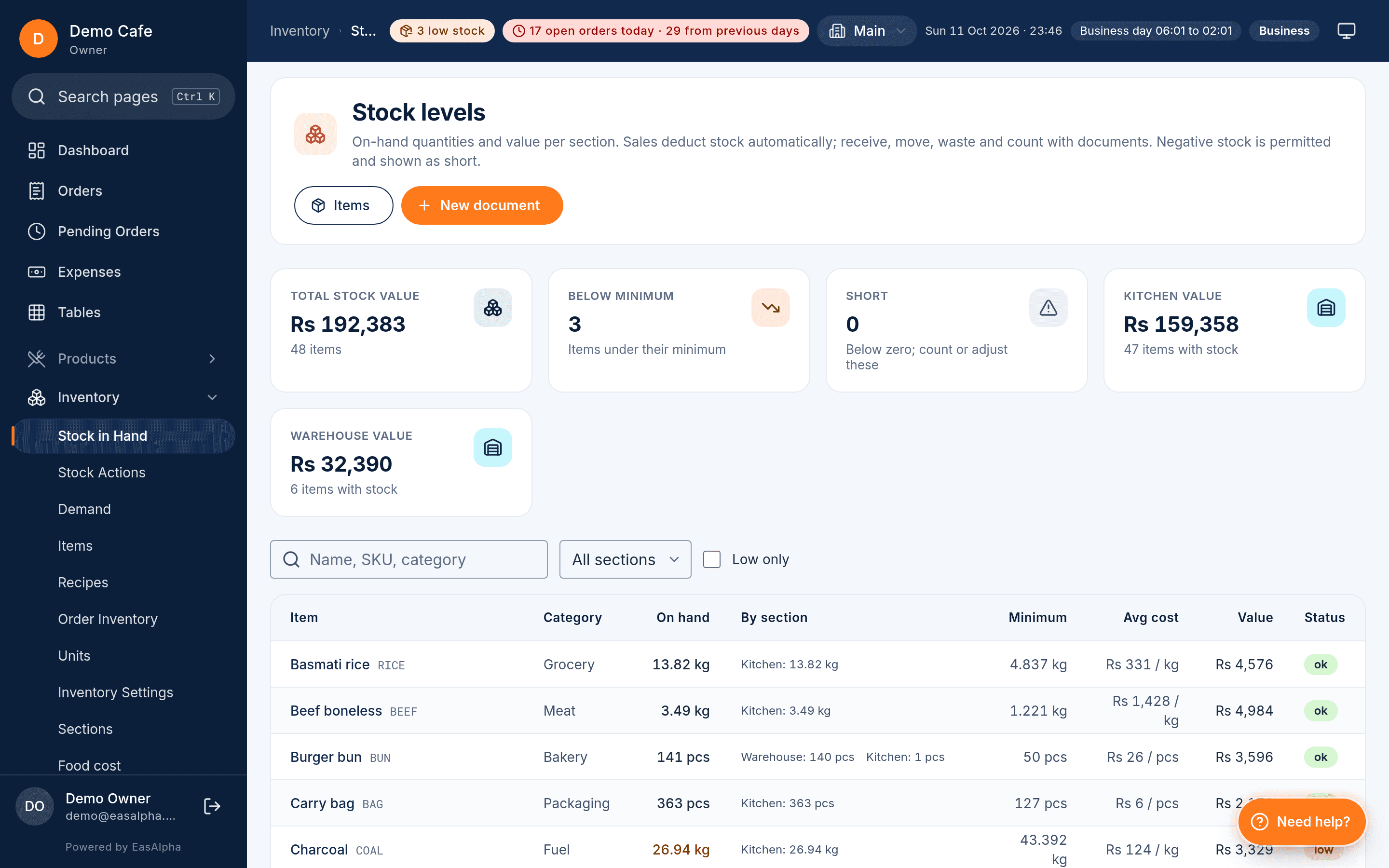The image size is (1389, 868).
Task: Click the logout icon beside Demo Owner
Action: (212, 806)
